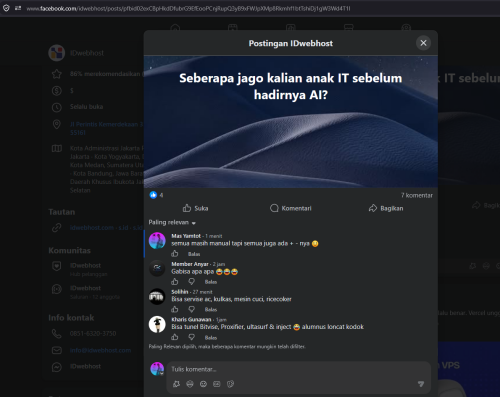Expand the Paling relevan sort dropdown
Screen dimensions: 500x397
[172, 222]
